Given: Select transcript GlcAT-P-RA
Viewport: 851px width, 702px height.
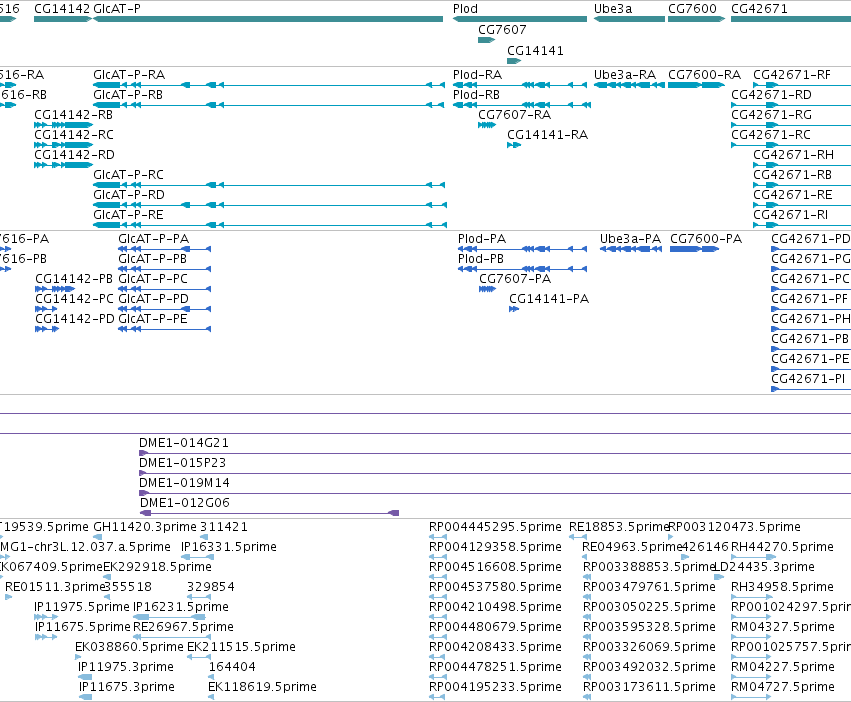Looking at the screenshot, I should pyautogui.click(x=269, y=85).
